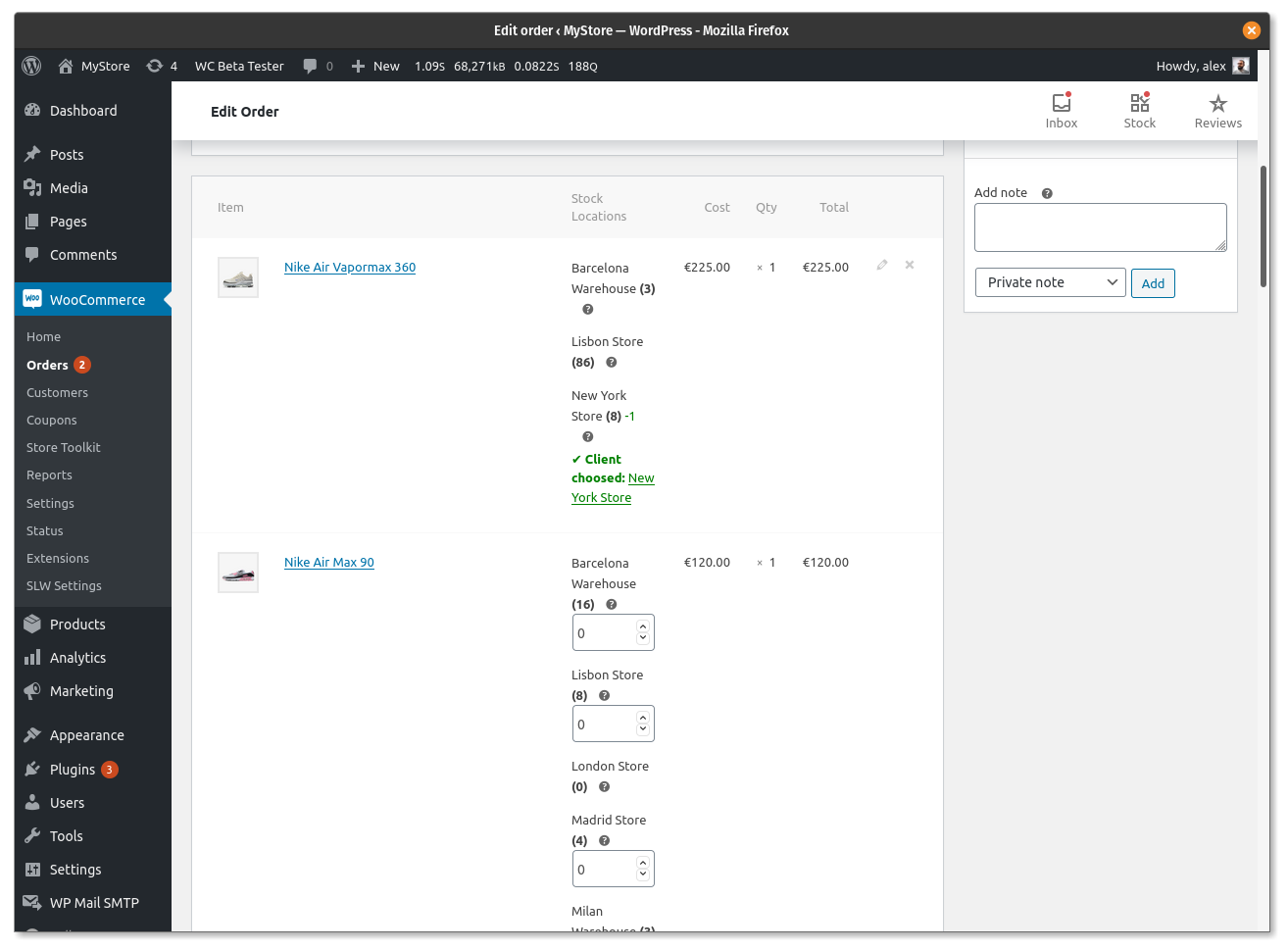Screen dimensions: 1288x950
Task: Open WooCommerce Status submenu
Action: [x=45, y=530]
